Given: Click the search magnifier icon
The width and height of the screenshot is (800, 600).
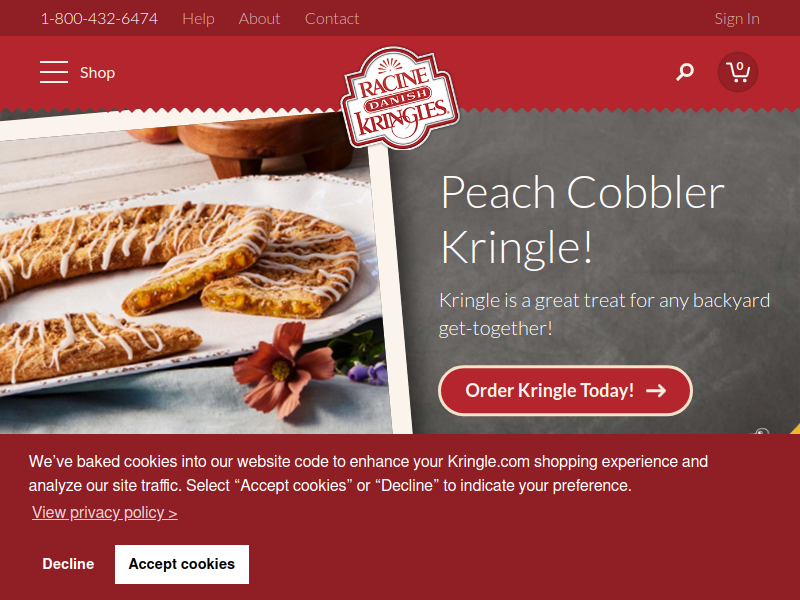Looking at the screenshot, I should (x=685, y=72).
